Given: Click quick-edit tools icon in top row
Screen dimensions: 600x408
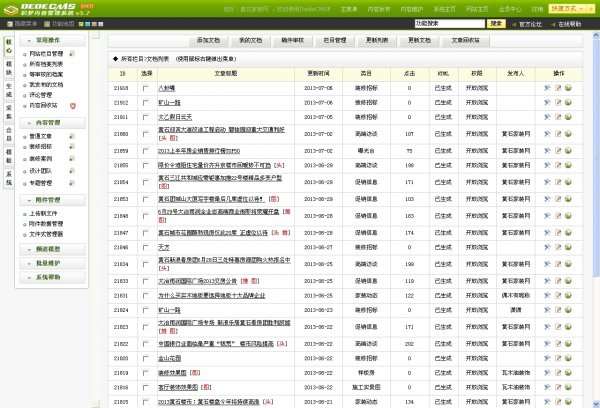Looking at the screenshot, I should click(547, 88).
